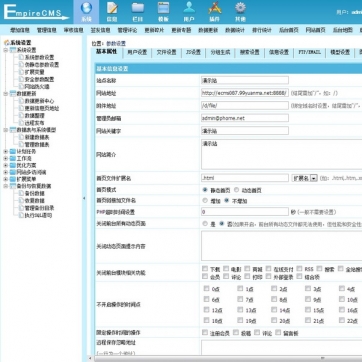
Task: Click the page icon next to 新建数据表
Action: point(21,137)
